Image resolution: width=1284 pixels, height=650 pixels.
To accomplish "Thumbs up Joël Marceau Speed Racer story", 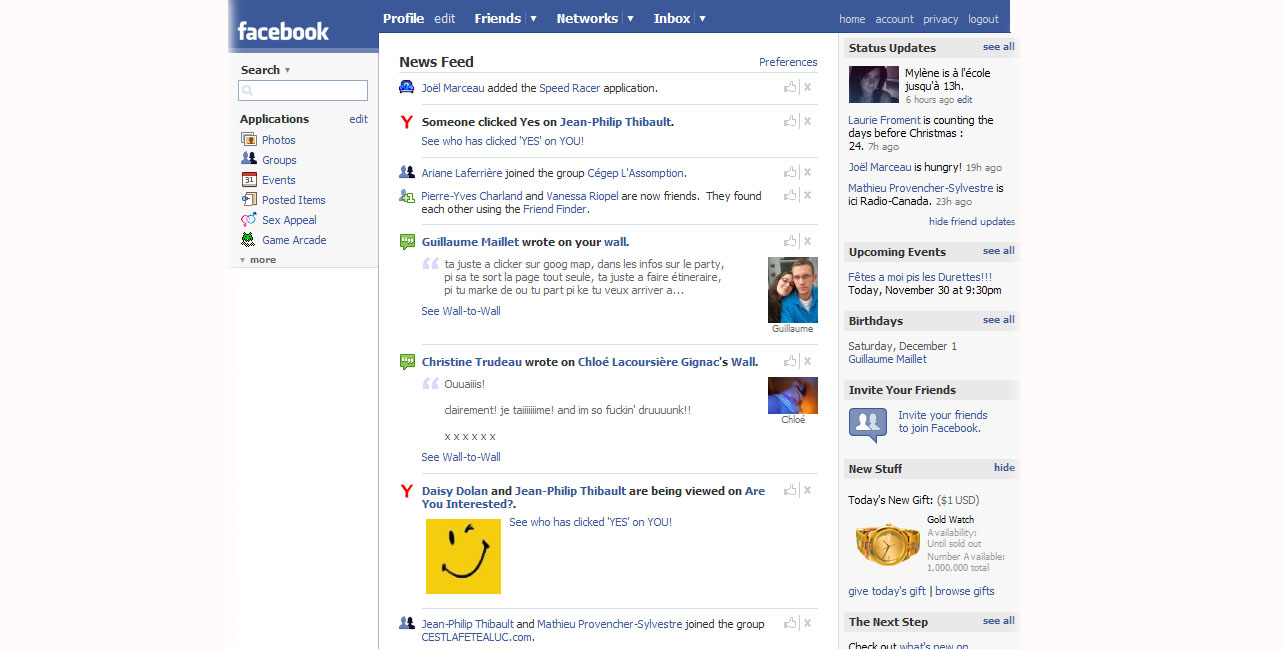I will 790,87.
